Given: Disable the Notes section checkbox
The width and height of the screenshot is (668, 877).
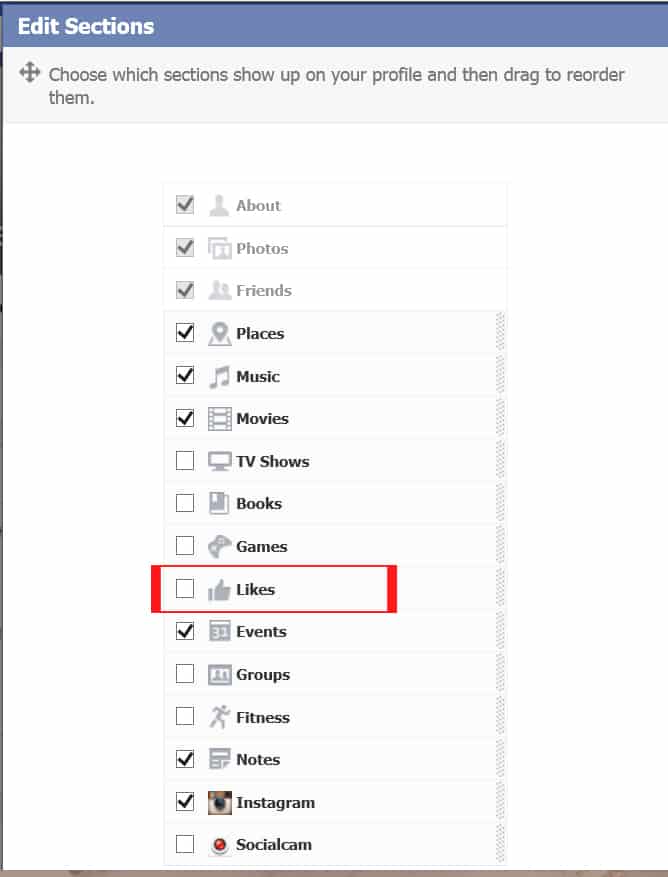Looking at the screenshot, I should (185, 759).
